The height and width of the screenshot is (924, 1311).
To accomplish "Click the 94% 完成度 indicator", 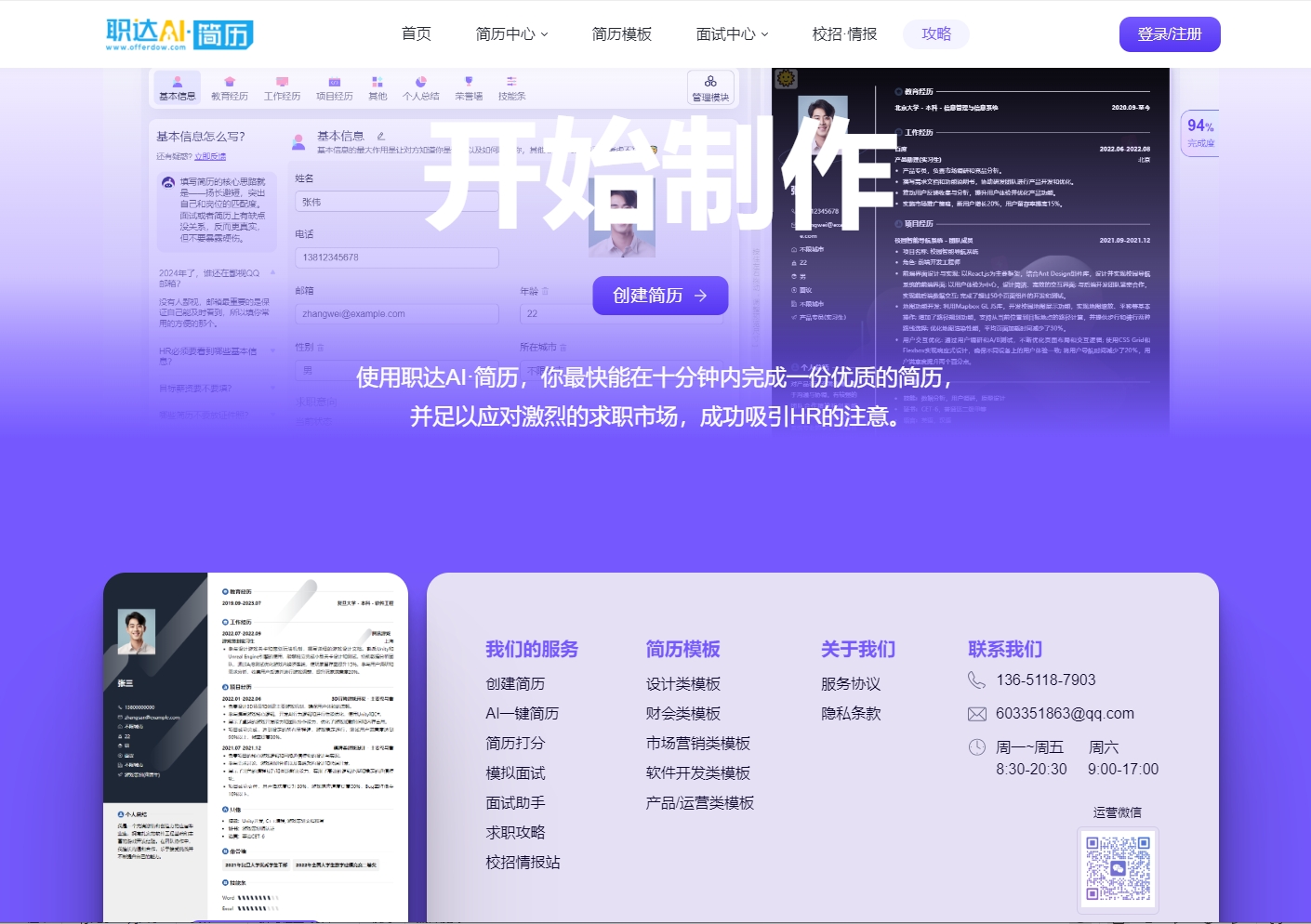I will [x=1200, y=133].
